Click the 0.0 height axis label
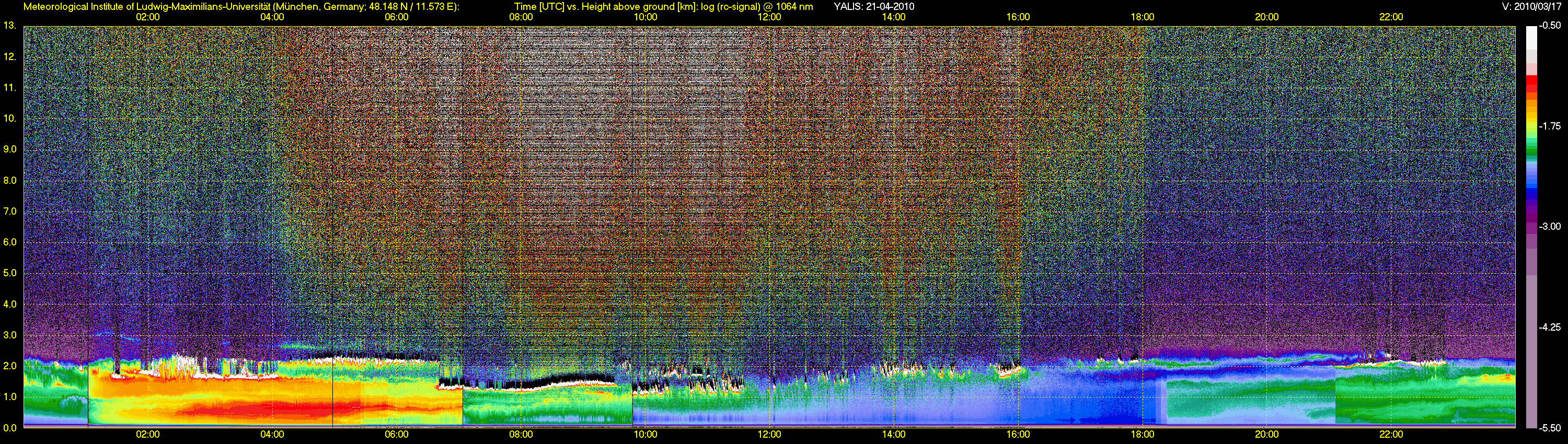The image size is (1568, 444). 10,428
